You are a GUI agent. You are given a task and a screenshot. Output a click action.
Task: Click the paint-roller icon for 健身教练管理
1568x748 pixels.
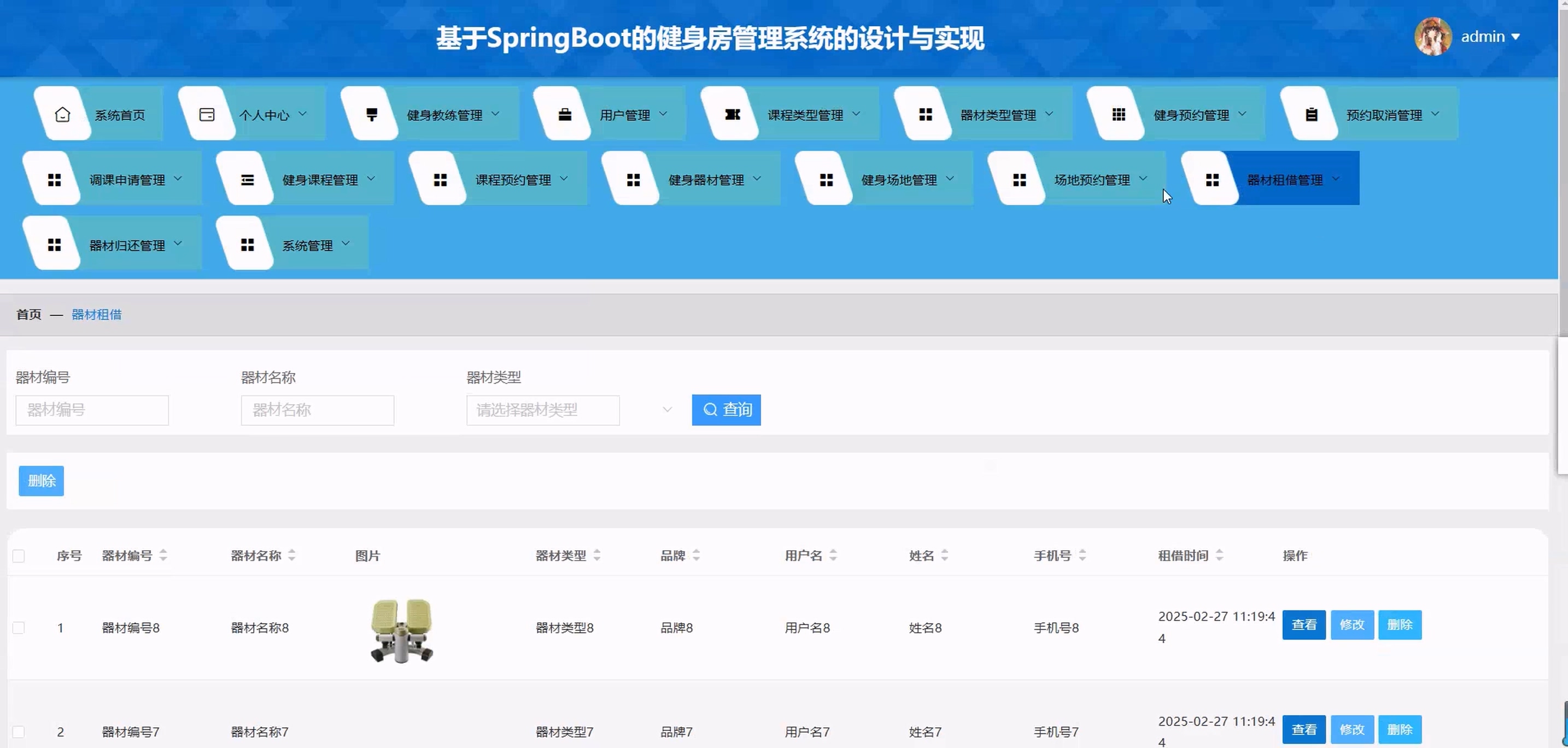[371, 114]
